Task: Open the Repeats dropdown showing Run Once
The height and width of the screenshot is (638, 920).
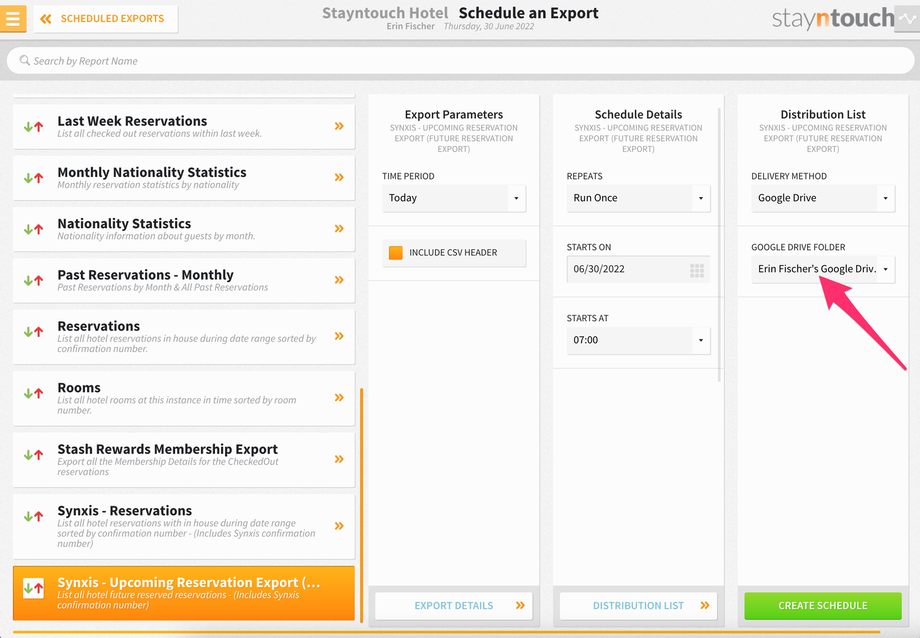Action: click(x=638, y=198)
